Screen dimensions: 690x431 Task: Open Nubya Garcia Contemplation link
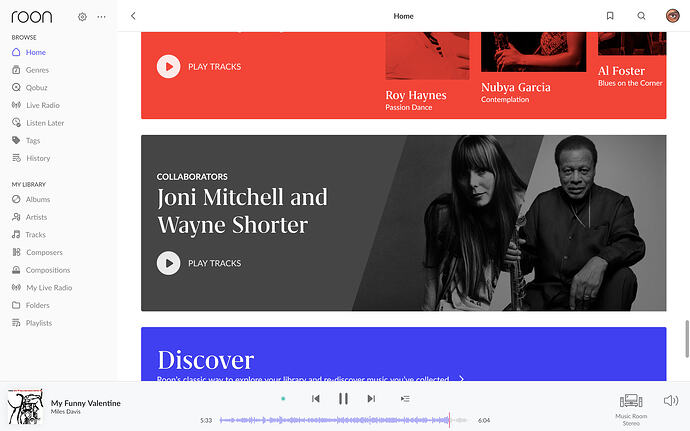coord(515,92)
